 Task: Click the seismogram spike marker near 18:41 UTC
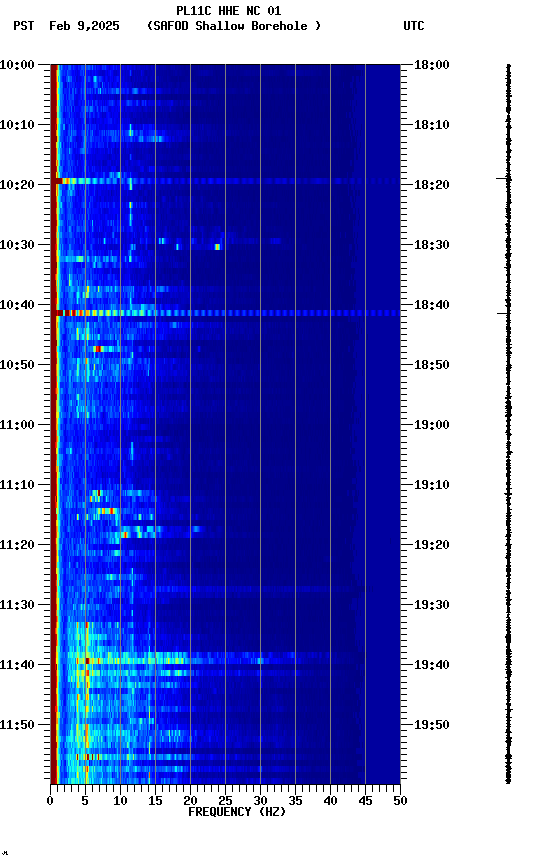tap(503, 313)
